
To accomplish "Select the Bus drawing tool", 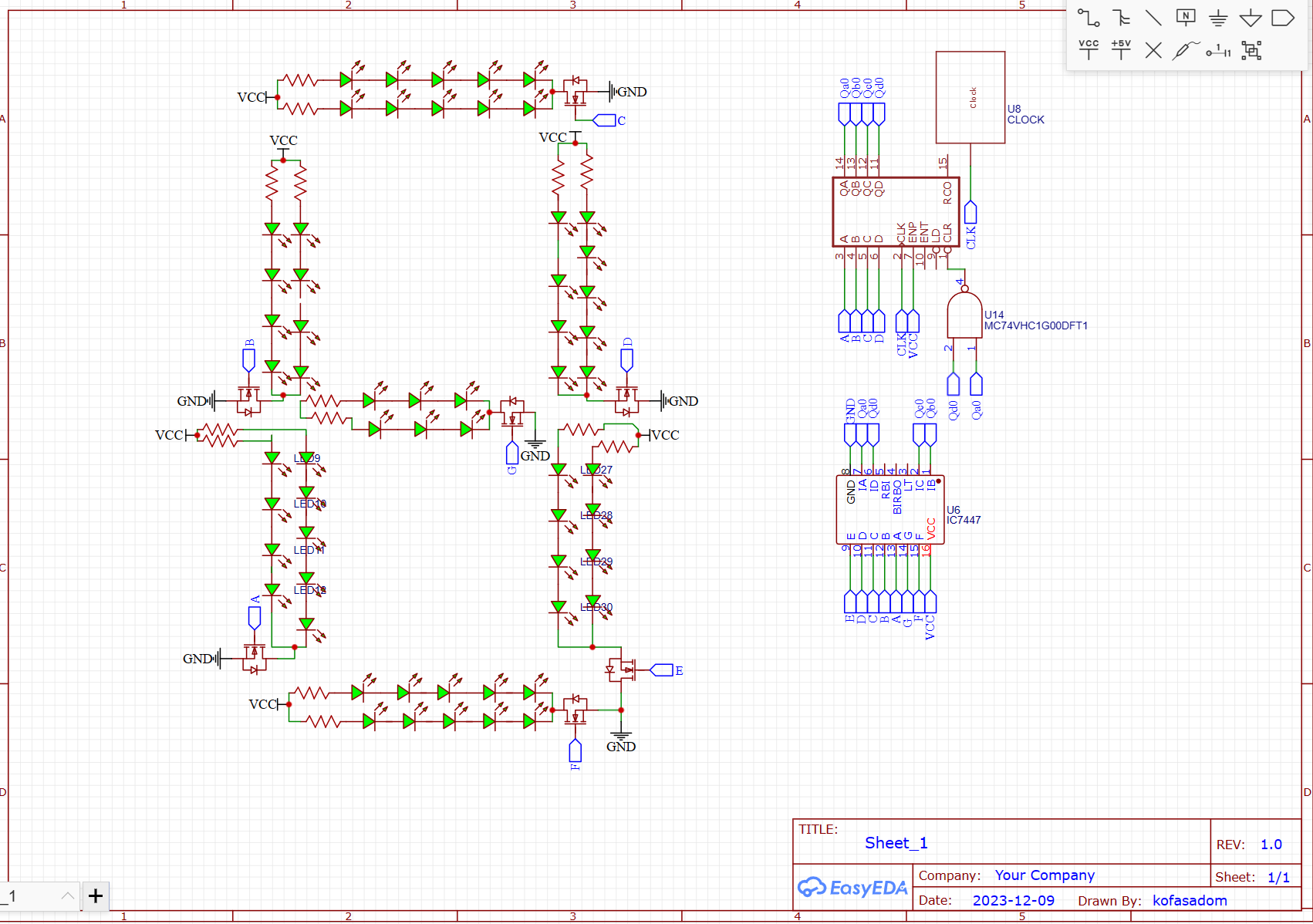I will pos(1121,18).
